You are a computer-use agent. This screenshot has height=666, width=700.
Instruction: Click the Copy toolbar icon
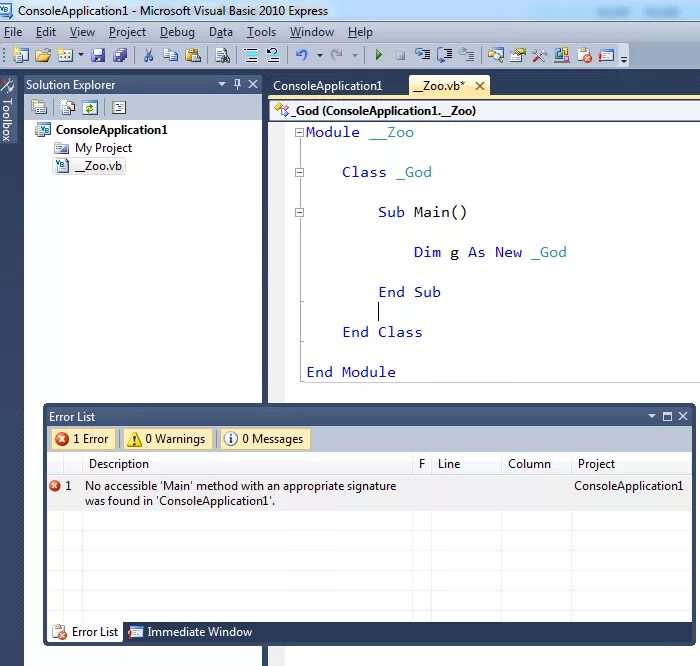coord(171,55)
